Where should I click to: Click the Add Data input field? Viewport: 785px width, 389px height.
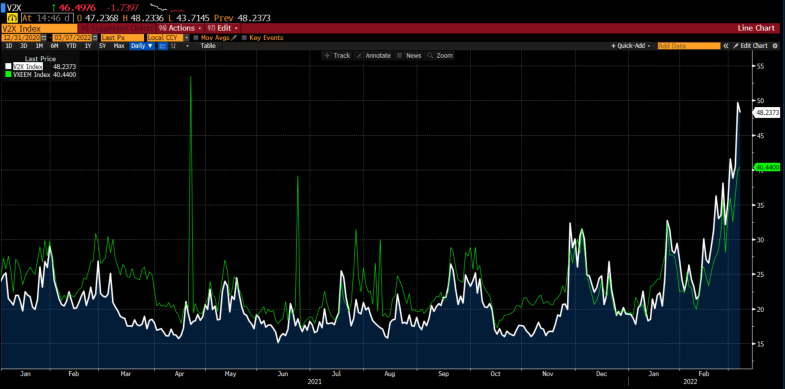click(689, 46)
